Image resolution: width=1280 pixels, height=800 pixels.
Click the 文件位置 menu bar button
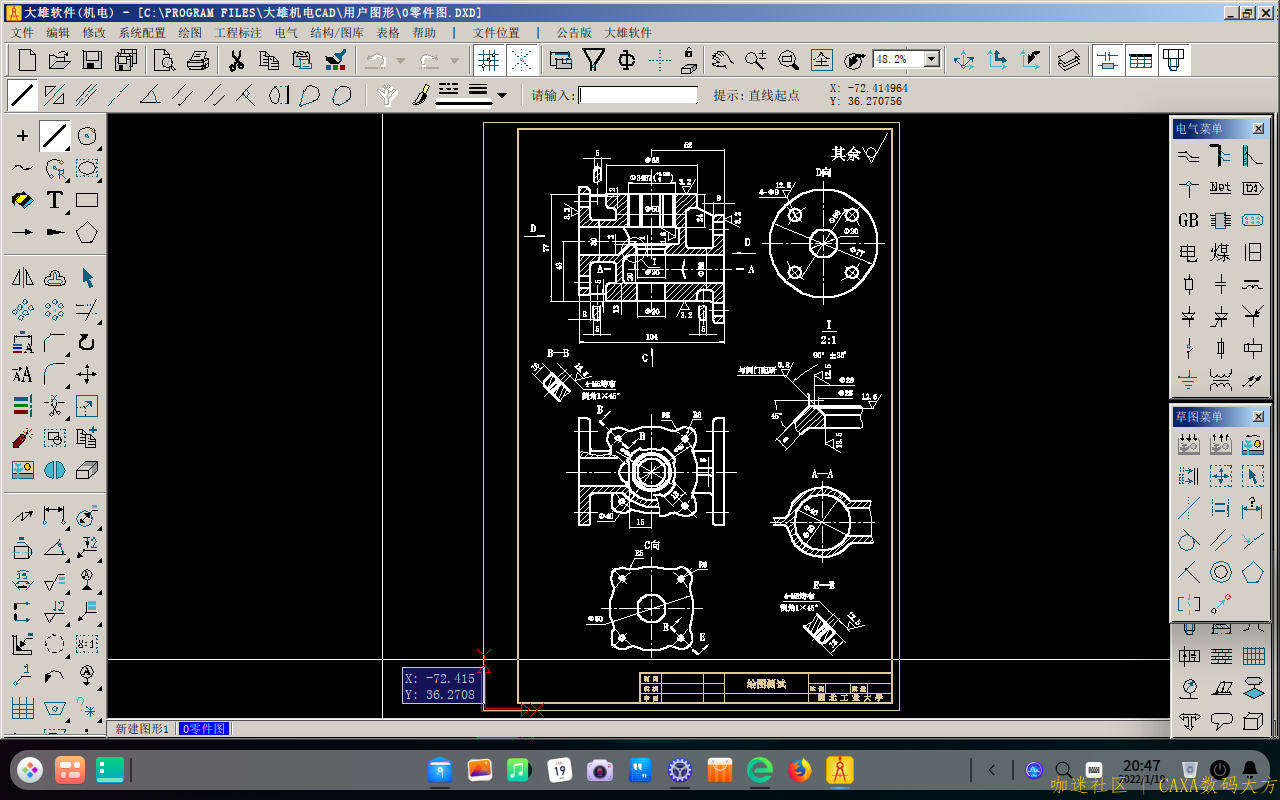click(x=496, y=33)
